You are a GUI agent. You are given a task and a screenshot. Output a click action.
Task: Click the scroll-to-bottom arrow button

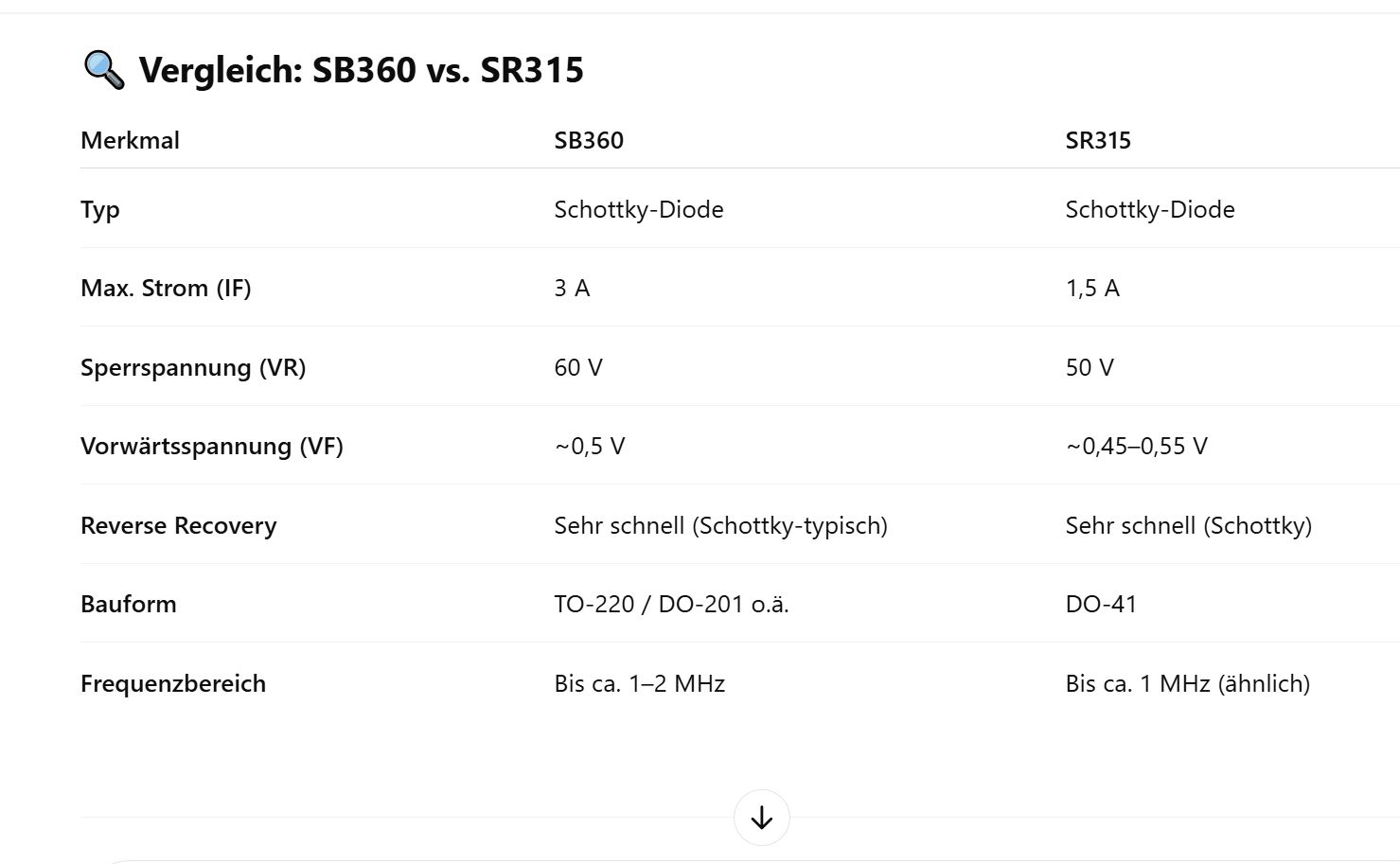pos(761,818)
